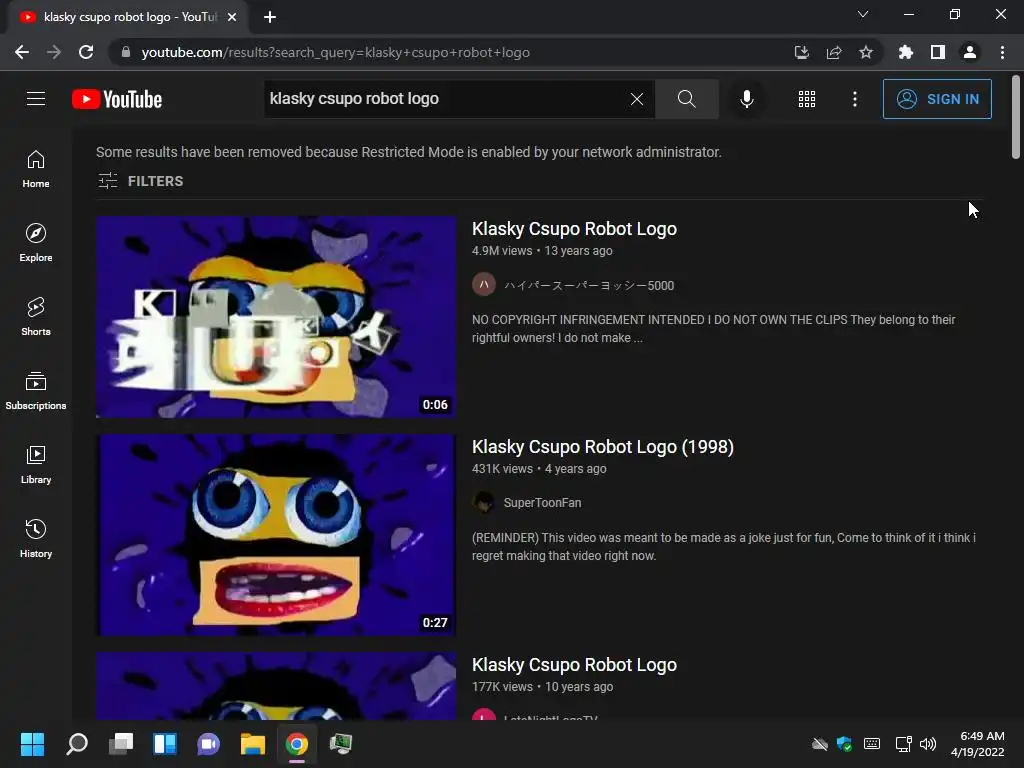Open Chrome's three-dot menu
Viewport: 1024px width, 768px height.
point(1002,52)
